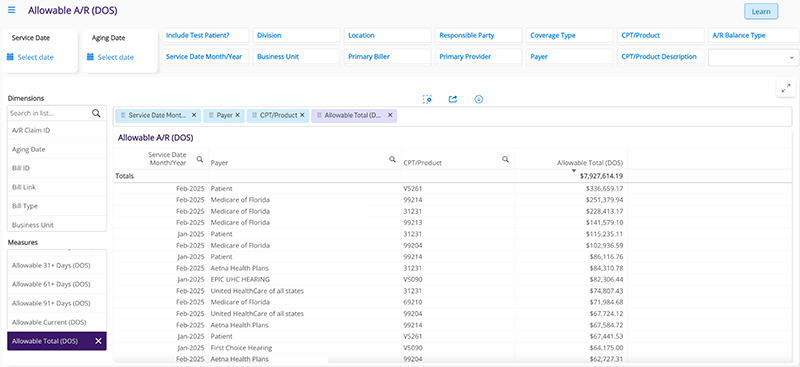The width and height of the screenshot is (800, 367).
Task: Click amount $64,175.00
Action: point(606,348)
